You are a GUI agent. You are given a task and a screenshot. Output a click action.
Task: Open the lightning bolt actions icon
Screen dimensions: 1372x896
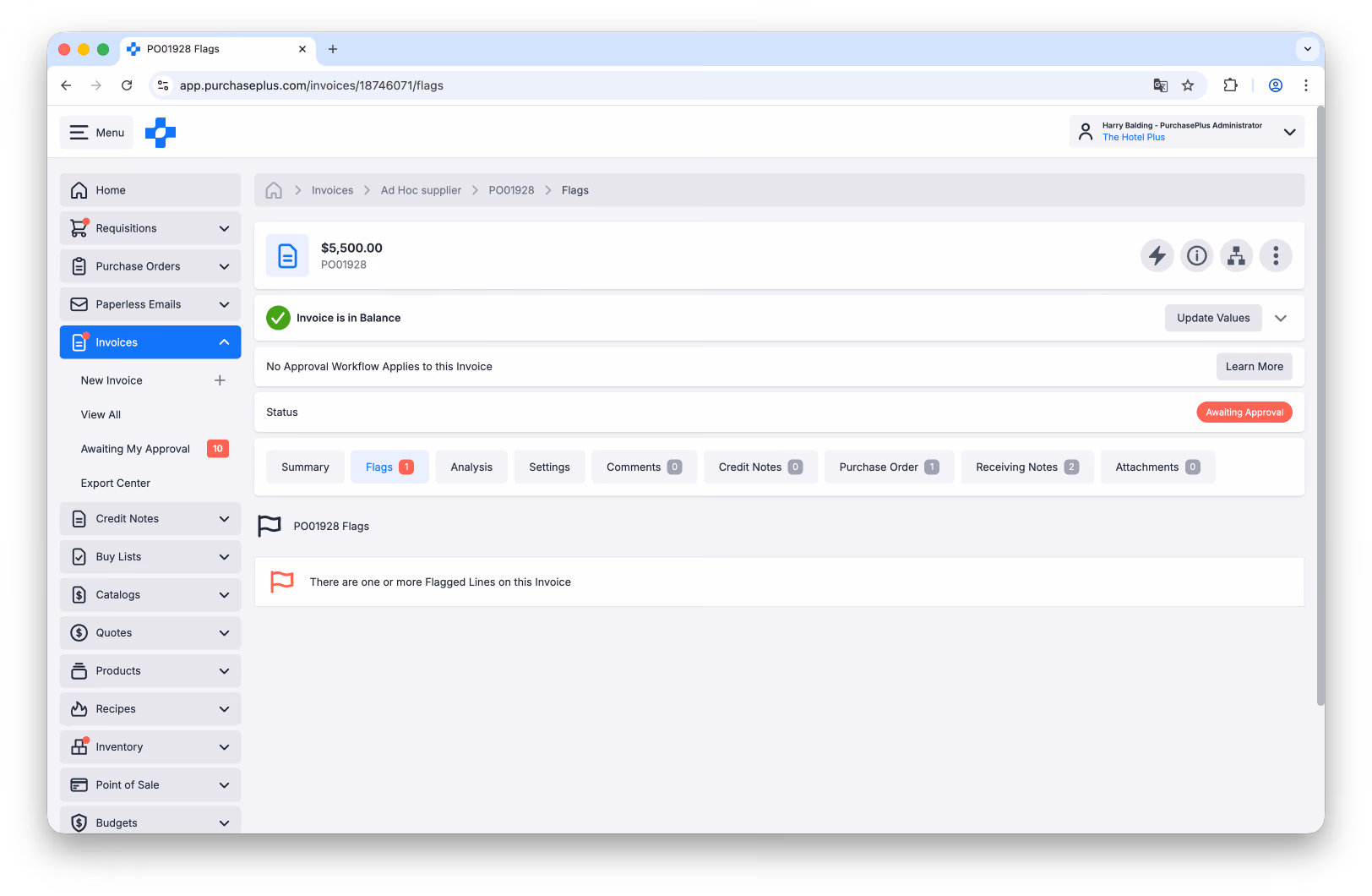coord(1157,255)
